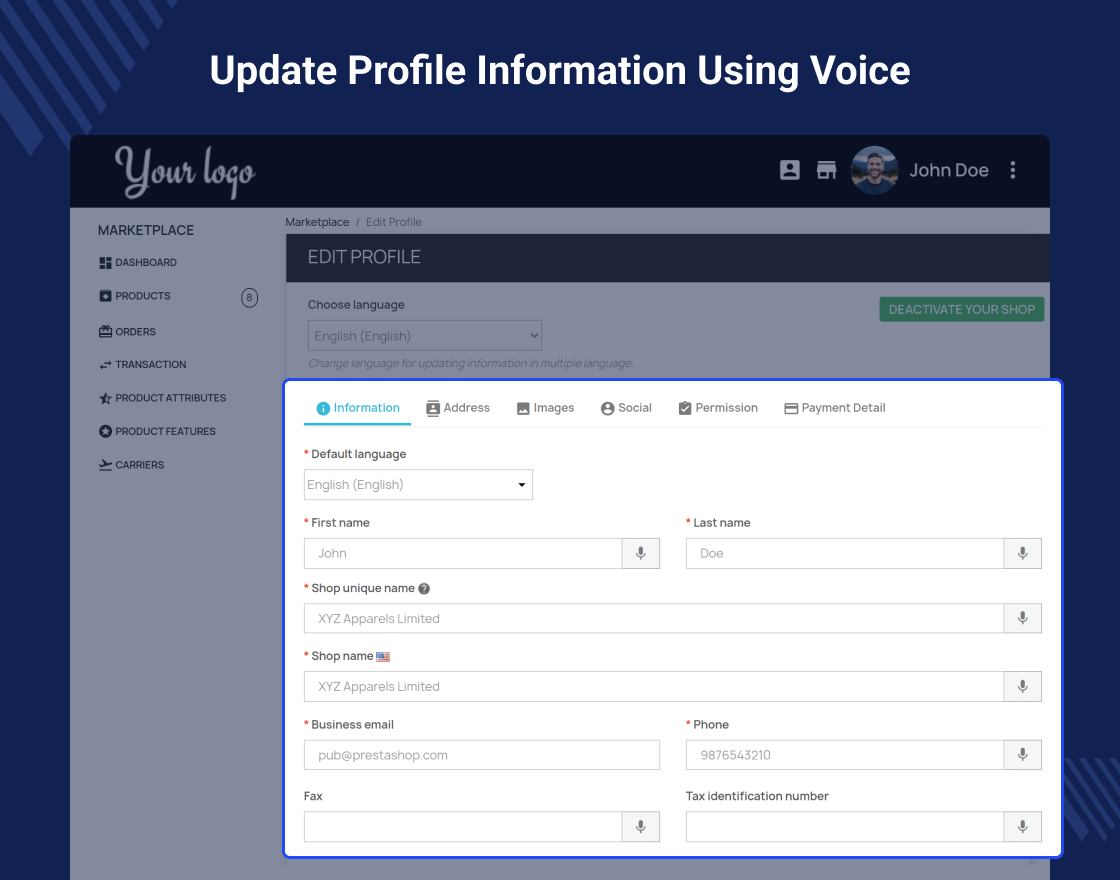
Task: Open the shop storefront icon in header
Action: point(826,170)
